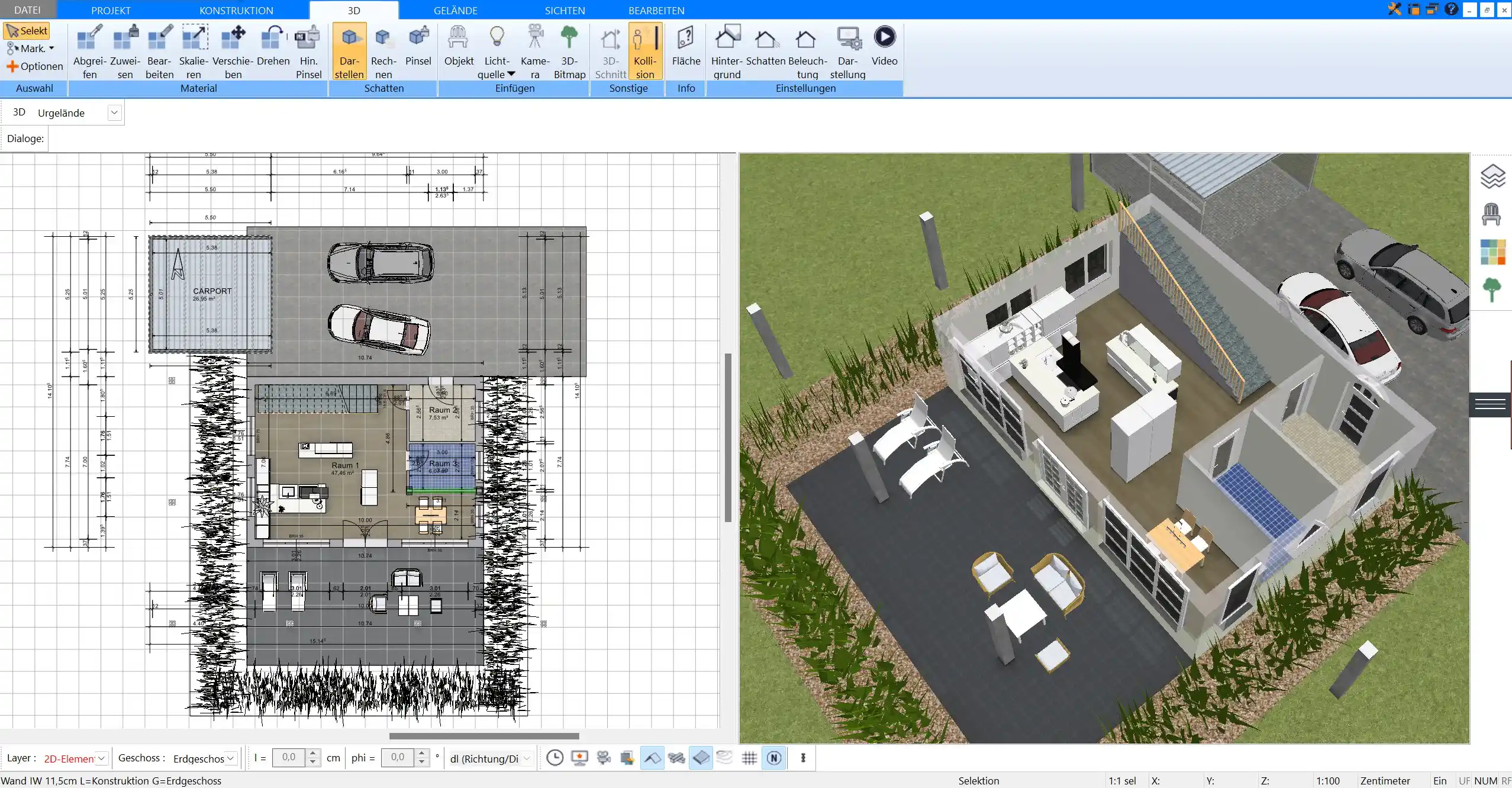Toggle the terrain contour visibility button
This screenshot has height=788, width=1512.
pos(725,758)
